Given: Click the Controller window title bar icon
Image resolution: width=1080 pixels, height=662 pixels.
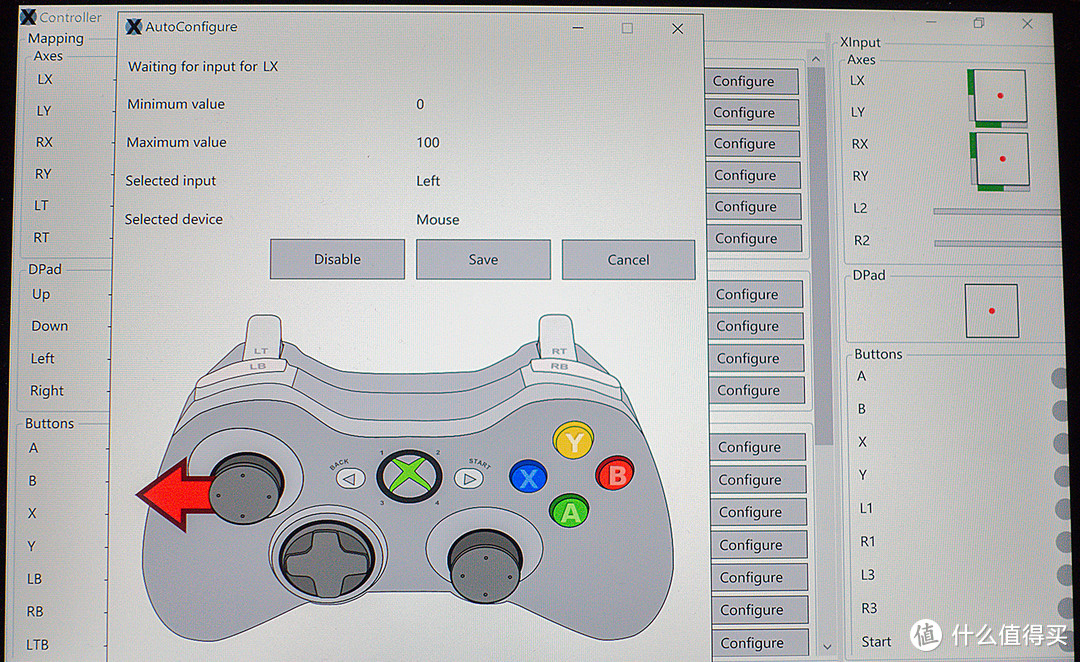Looking at the screenshot, I should pos(28,17).
